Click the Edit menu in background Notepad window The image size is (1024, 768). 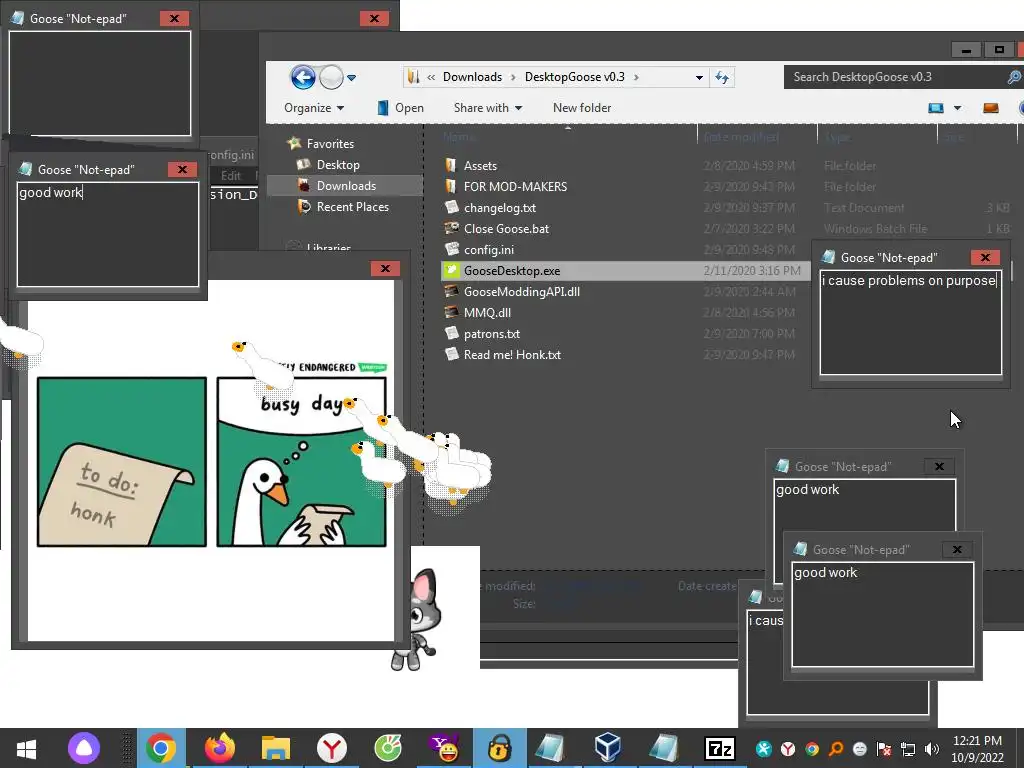(x=231, y=176)
